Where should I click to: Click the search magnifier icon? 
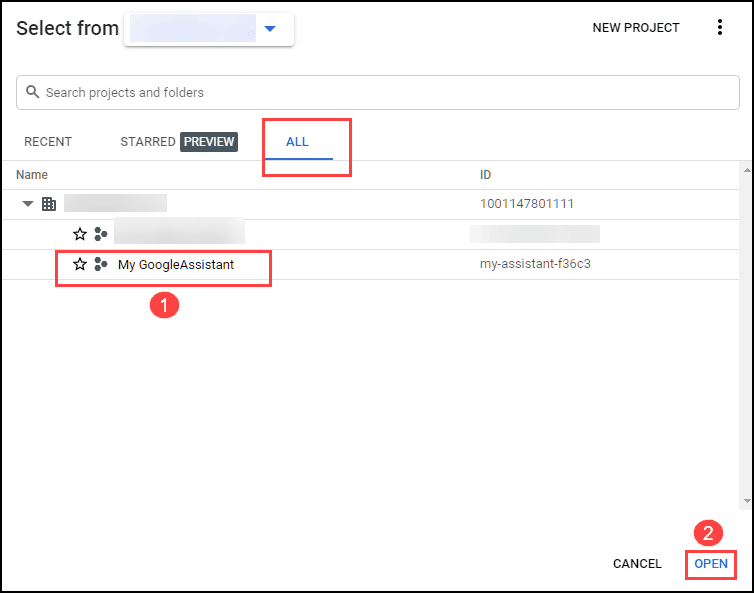click(32, 92)
